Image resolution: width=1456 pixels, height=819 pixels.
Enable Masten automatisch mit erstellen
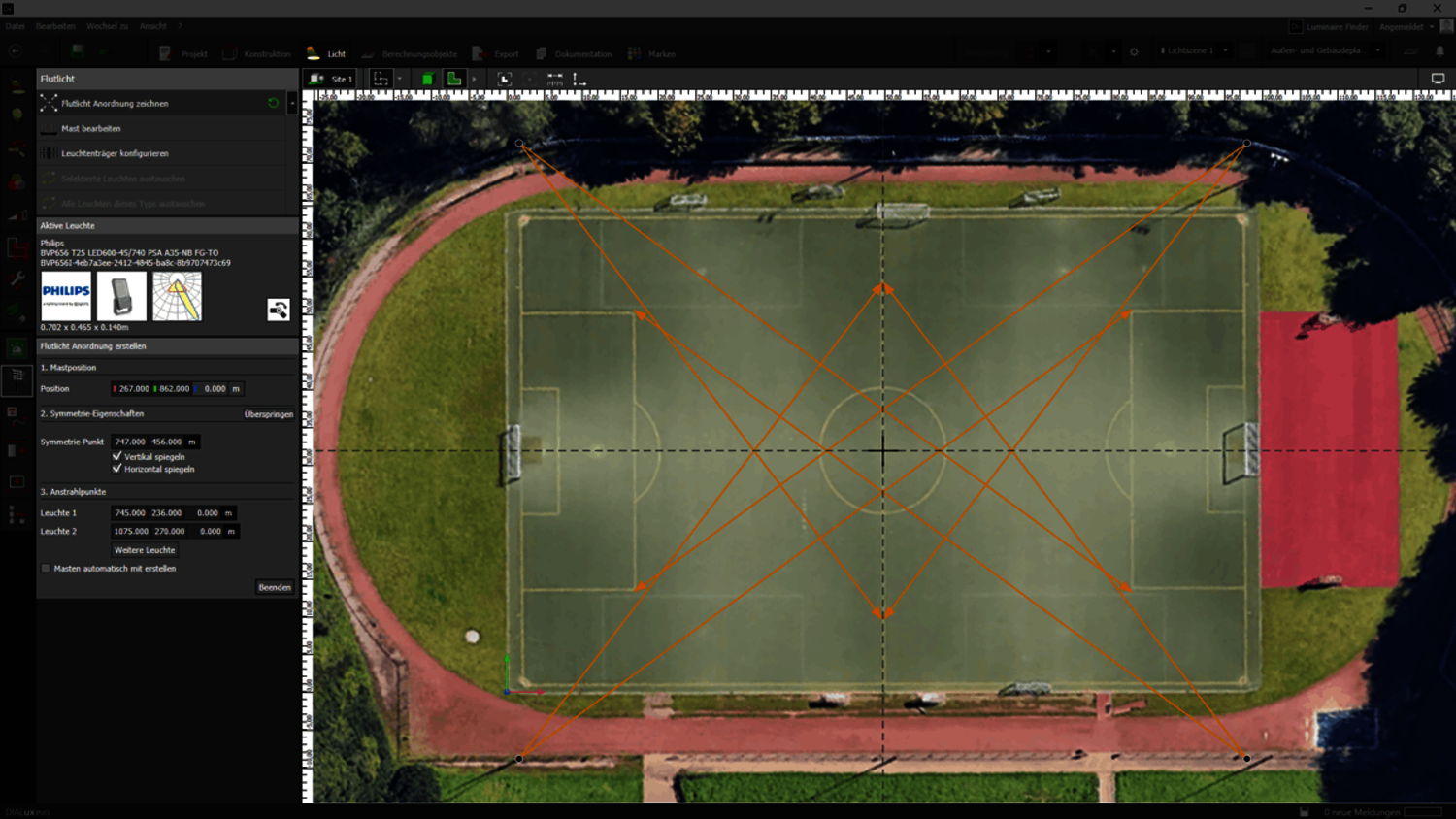pos(46,569)
